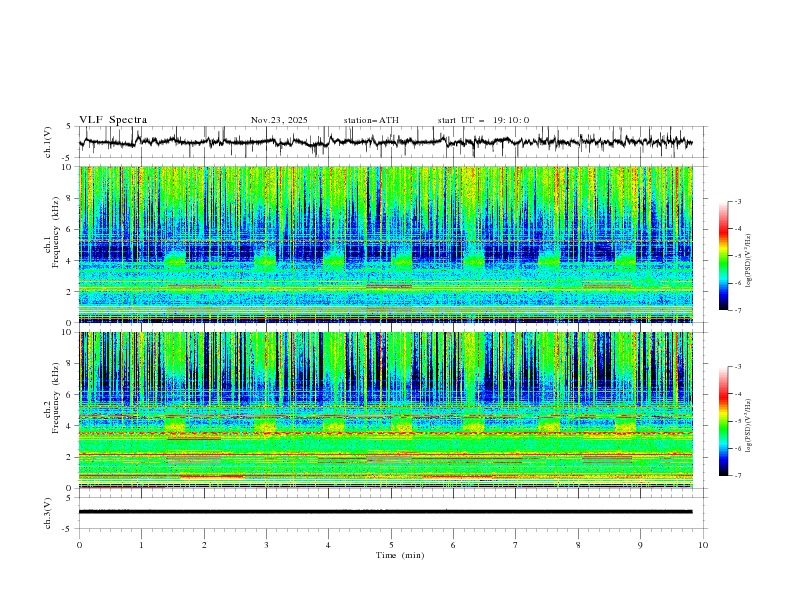
Task: Click the "ch.3(V)" axis label
Action: coord(48,513)
